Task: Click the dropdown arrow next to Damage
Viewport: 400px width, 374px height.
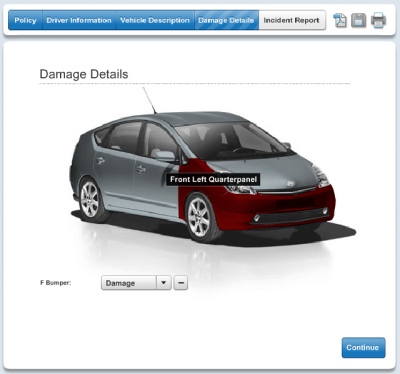Action: click(x=164, y=283)
